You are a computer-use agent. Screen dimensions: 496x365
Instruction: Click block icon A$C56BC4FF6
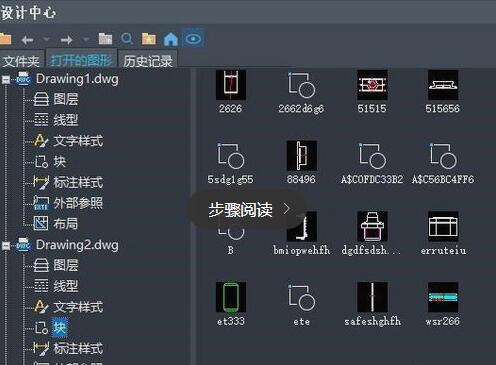(443, 156)
